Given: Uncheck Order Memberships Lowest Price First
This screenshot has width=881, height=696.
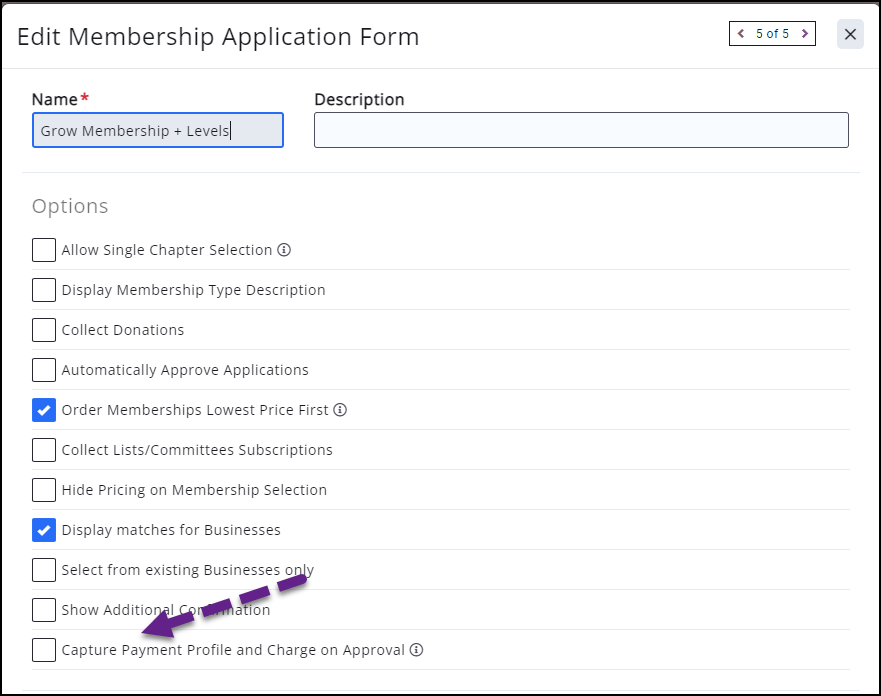Looking at the screenshot, I should point(44,410).
